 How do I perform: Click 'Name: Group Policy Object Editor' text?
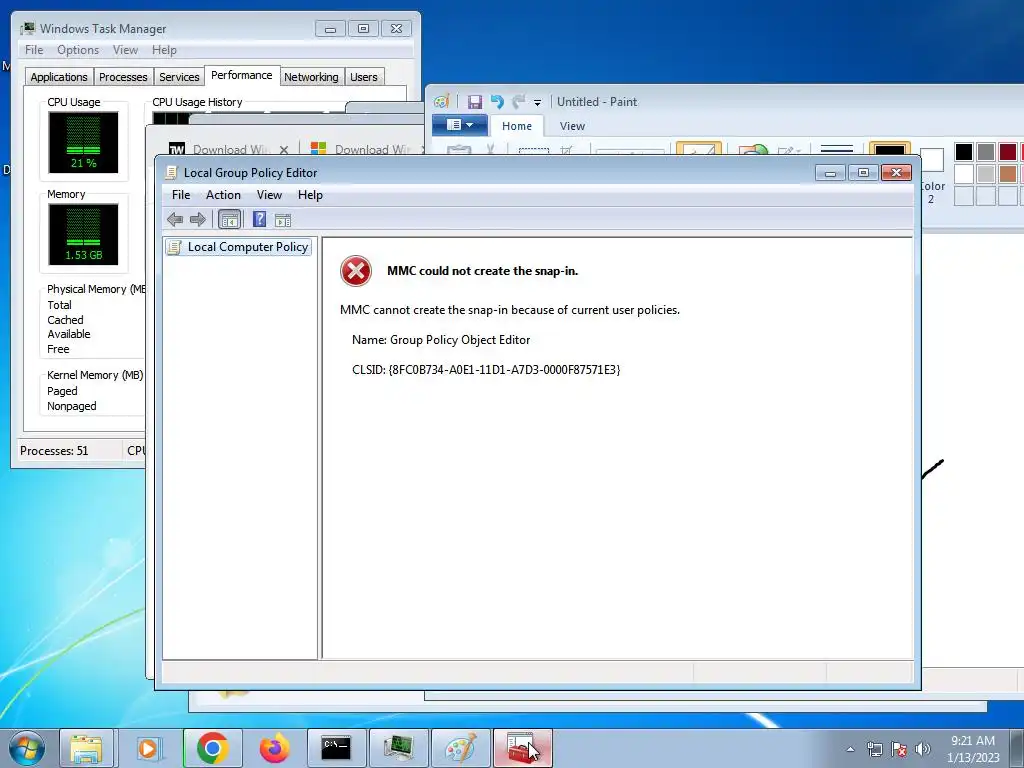pyautogui.click(x=441, y=340)
